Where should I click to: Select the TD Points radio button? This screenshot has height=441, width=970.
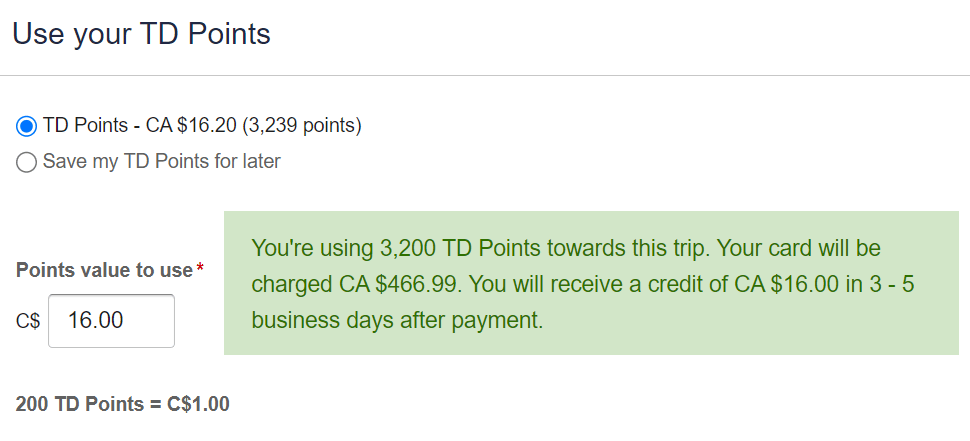27,126
